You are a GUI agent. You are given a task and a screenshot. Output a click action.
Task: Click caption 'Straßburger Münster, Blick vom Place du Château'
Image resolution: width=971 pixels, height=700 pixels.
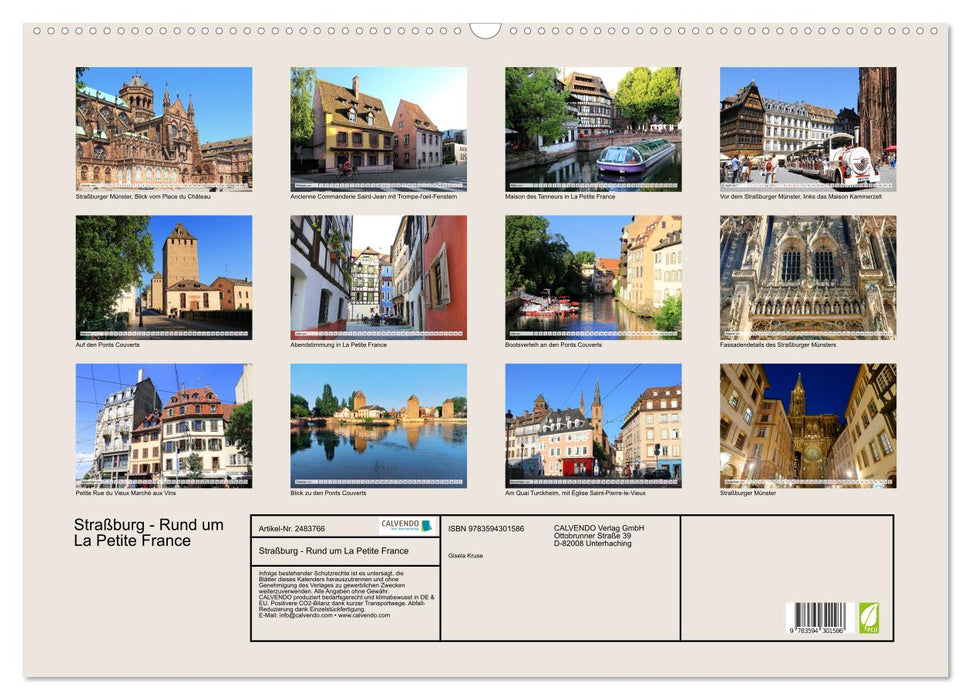[x=143, y=196]
